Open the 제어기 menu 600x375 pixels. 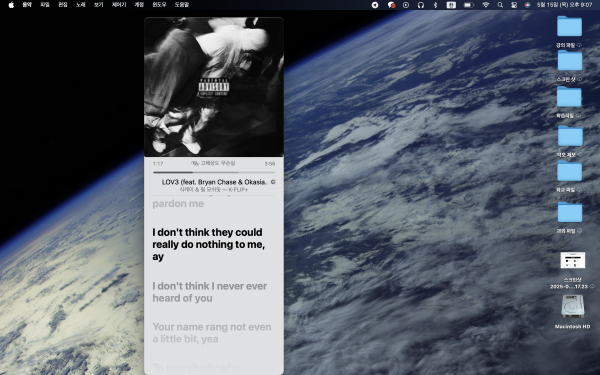[x=119, y=5]
